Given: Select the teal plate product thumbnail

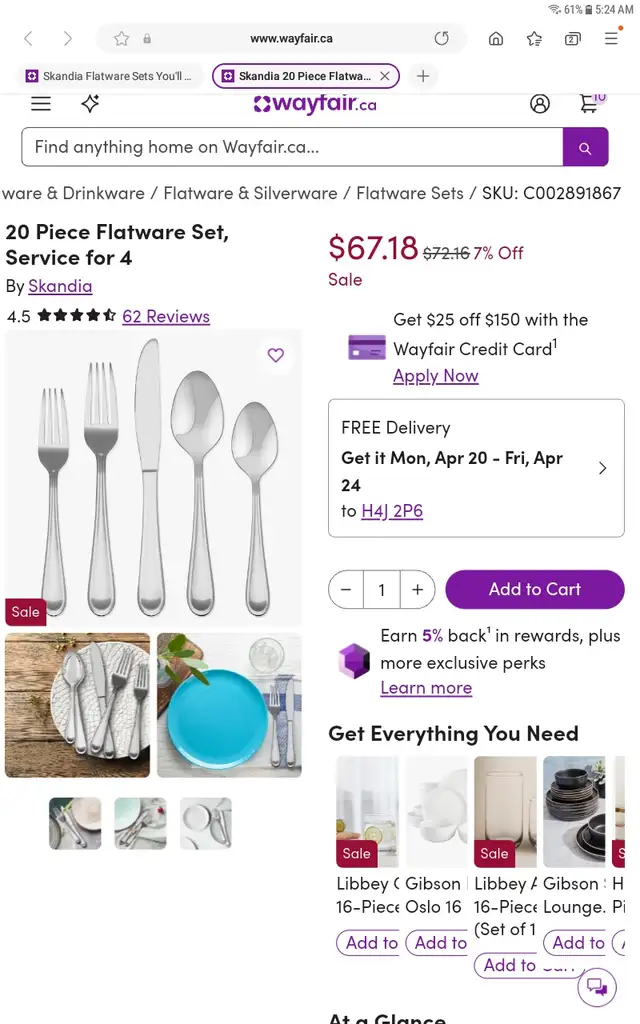Looking at the screenshot, I should point(228,704).
